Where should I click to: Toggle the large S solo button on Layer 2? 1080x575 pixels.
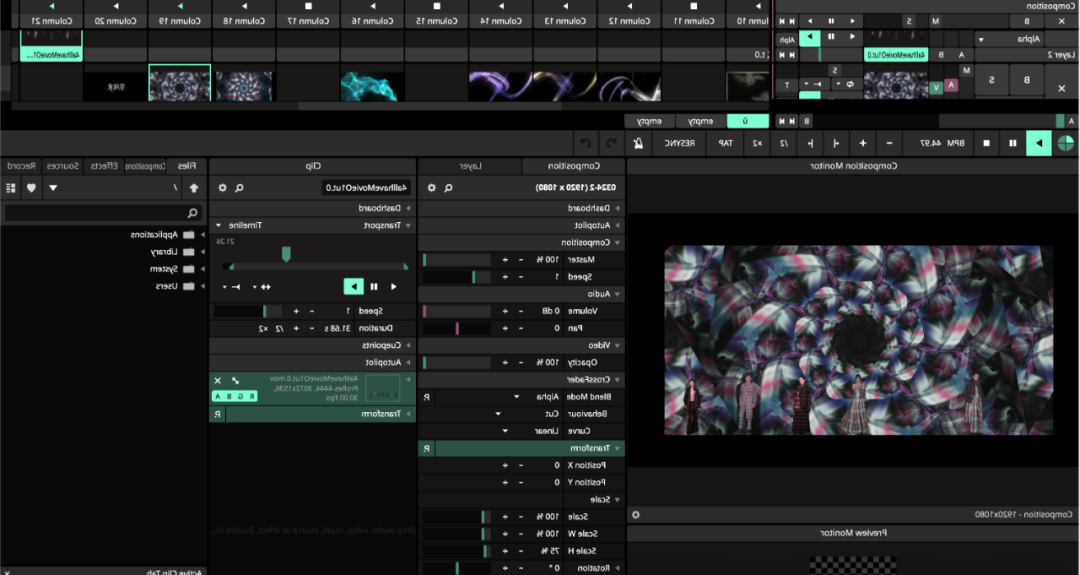coord(992,81)
